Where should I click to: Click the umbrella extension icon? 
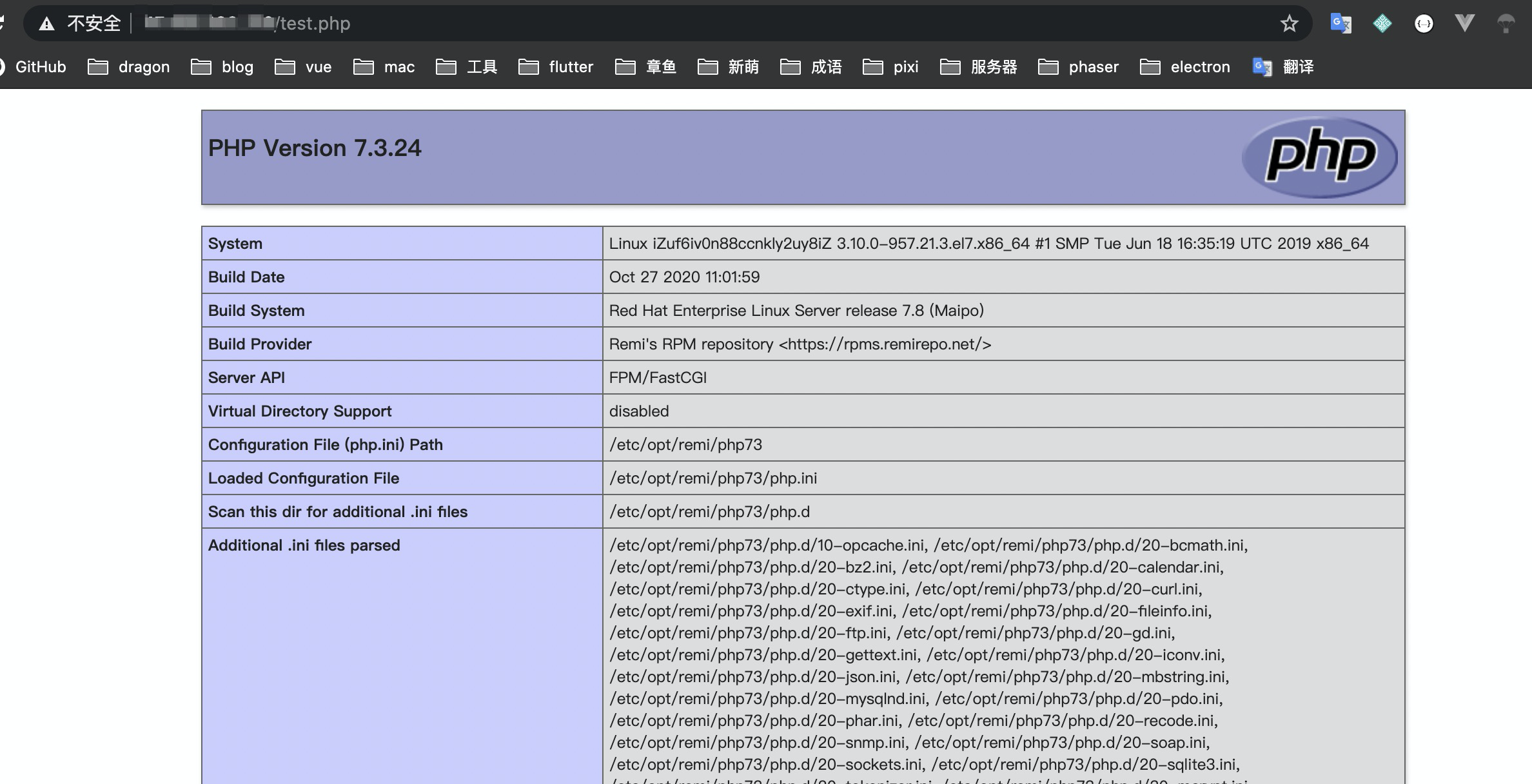point(1506,24)
